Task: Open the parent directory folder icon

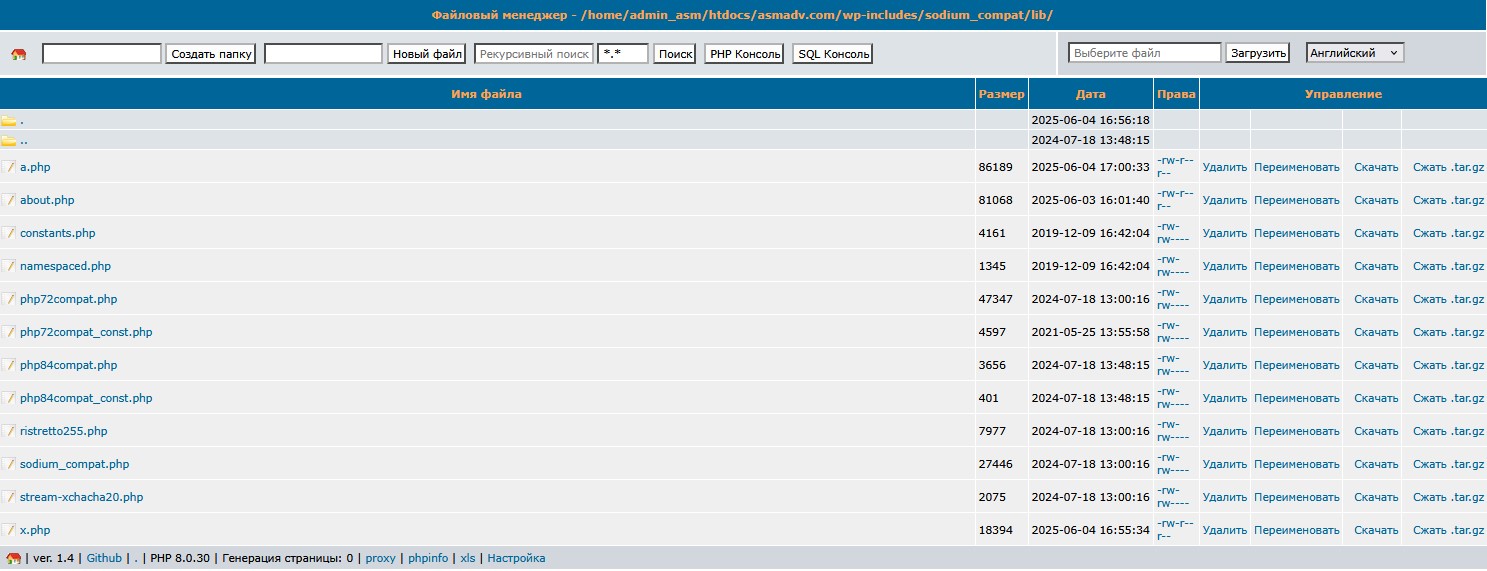Action: (x=9, y=141)
